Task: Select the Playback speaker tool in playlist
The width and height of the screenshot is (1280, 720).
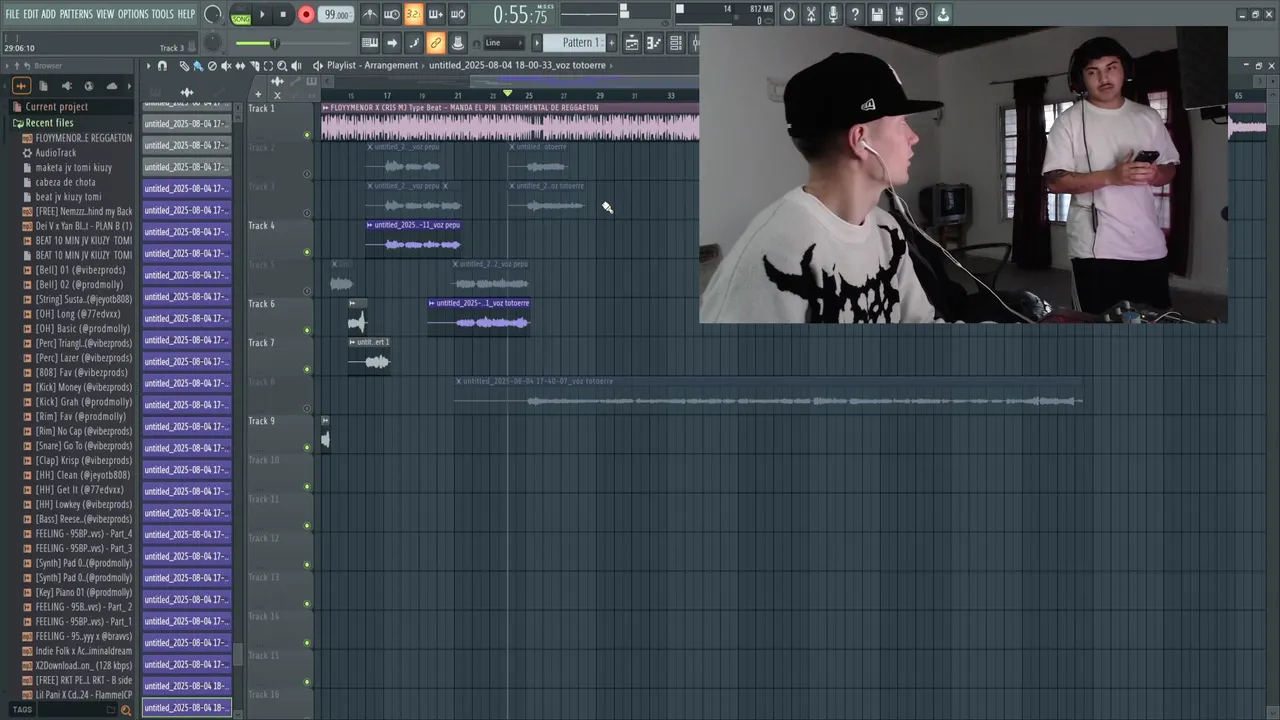Action: [296, 66]
